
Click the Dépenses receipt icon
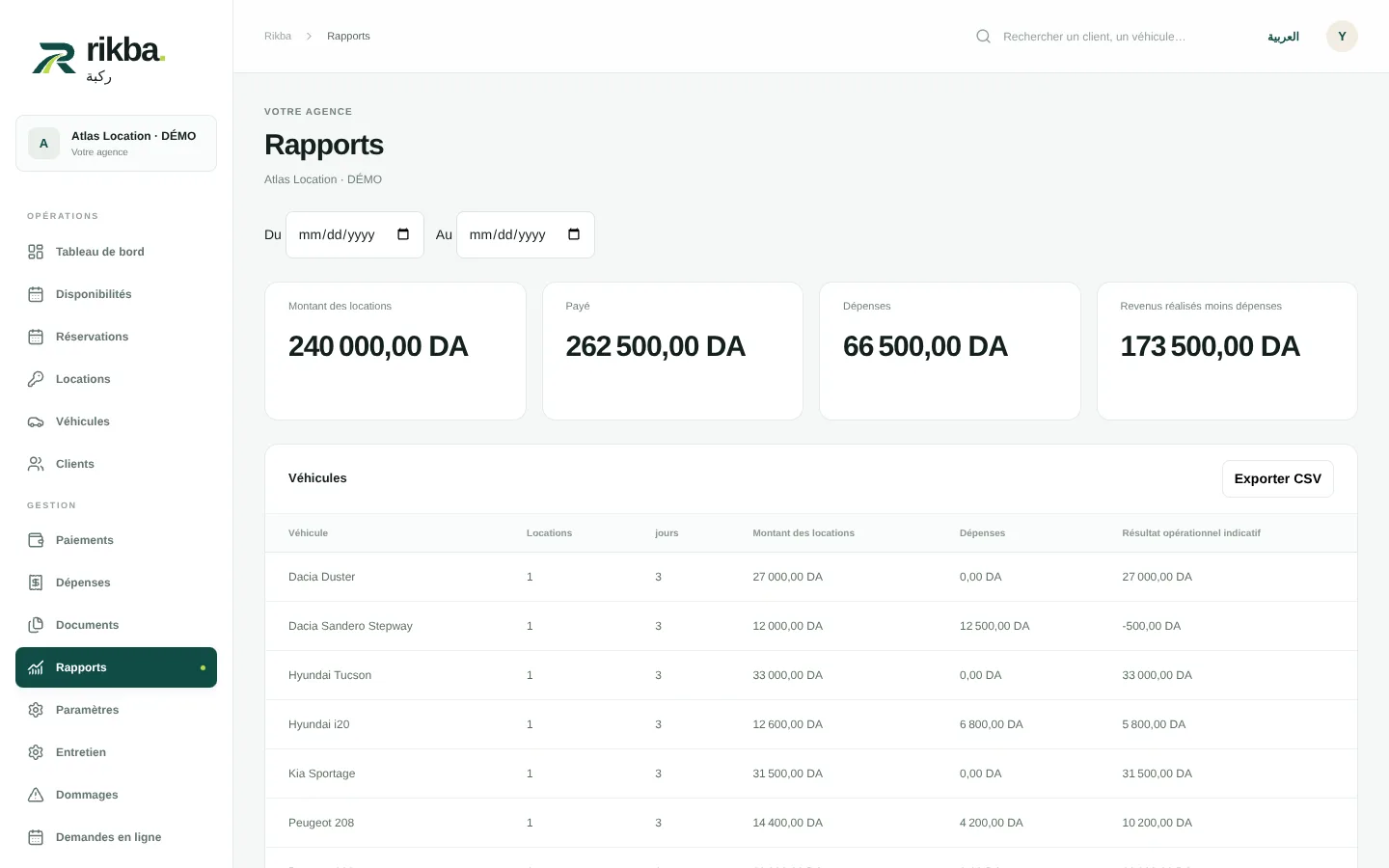(36, 583)
